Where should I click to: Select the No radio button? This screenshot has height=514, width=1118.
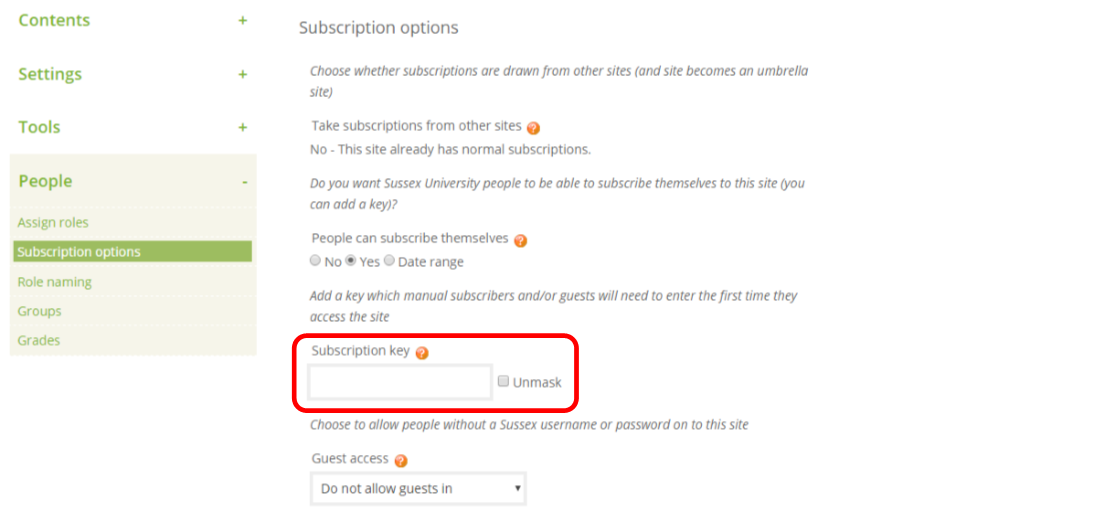(315, 261)
